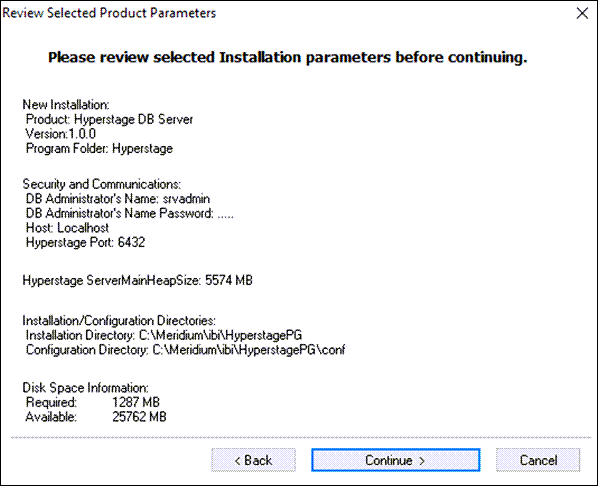Select the Available 25762 MB disk line

[96, 417]
